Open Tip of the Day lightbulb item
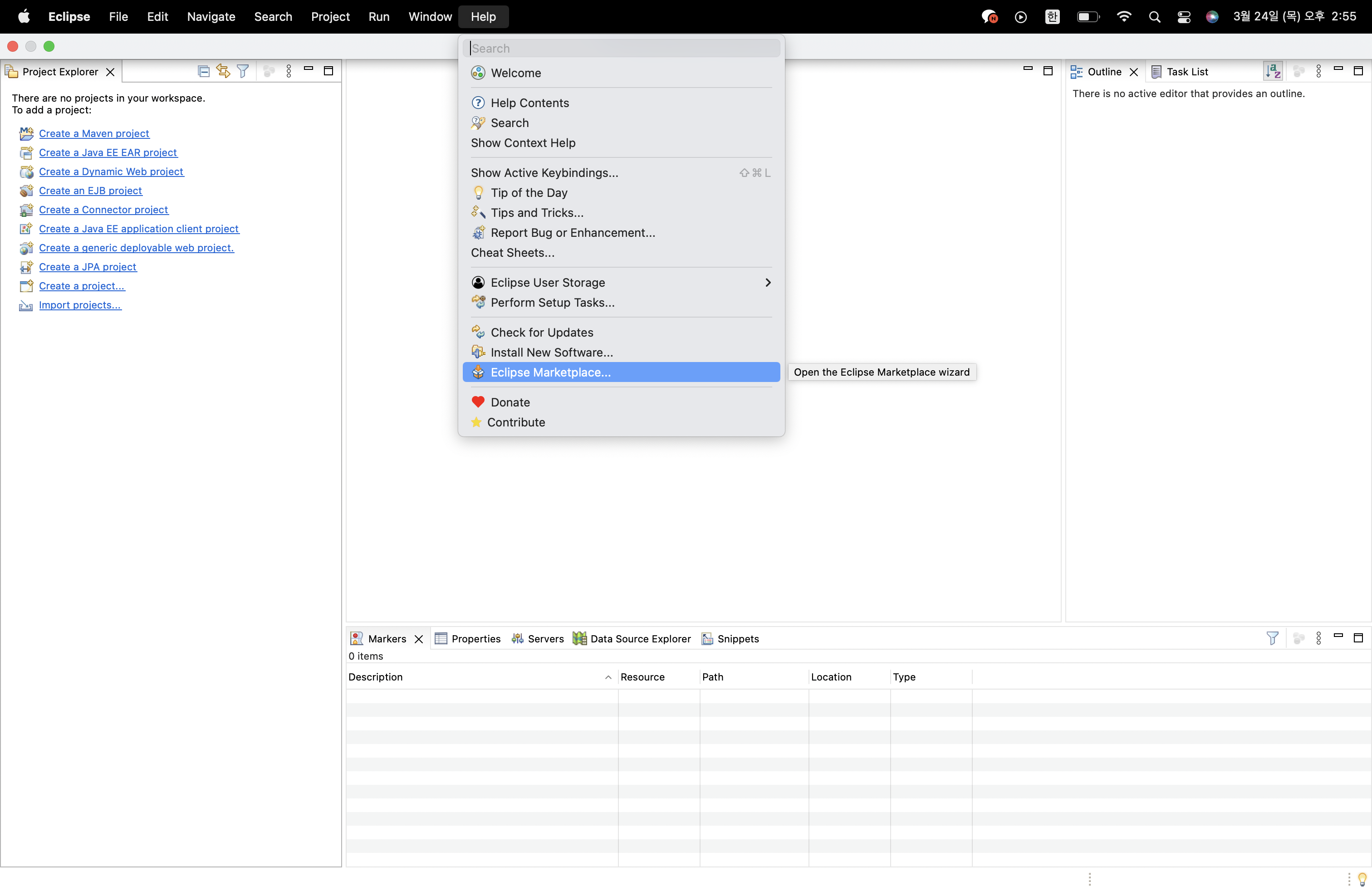This screenshot has width=1372, height=891. pyautogui.click(x=529, y=192)
